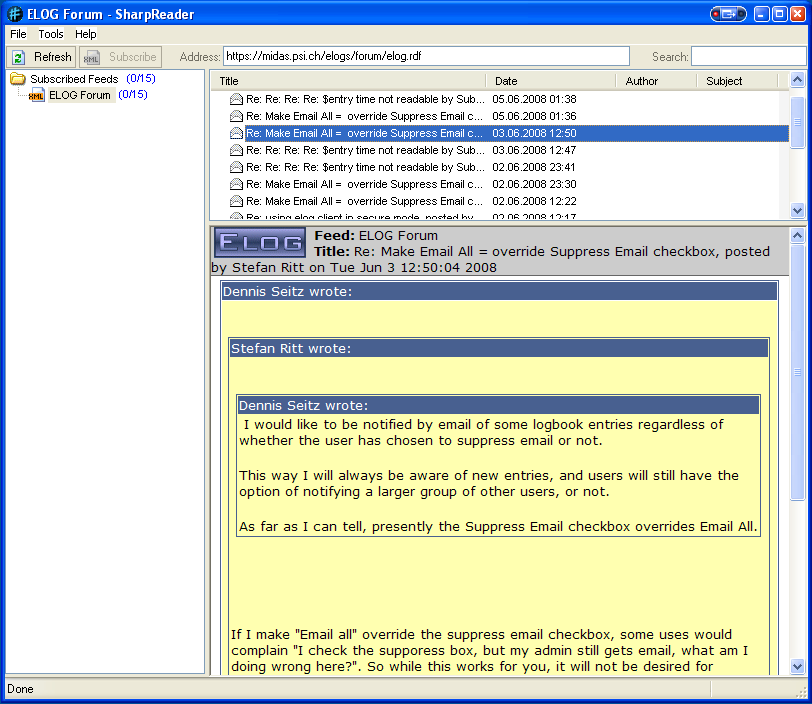Click envelope icon of 02.06.2008 12:22 entry
This screenshot has height=704, width=812.
click(x=236, y=201)
